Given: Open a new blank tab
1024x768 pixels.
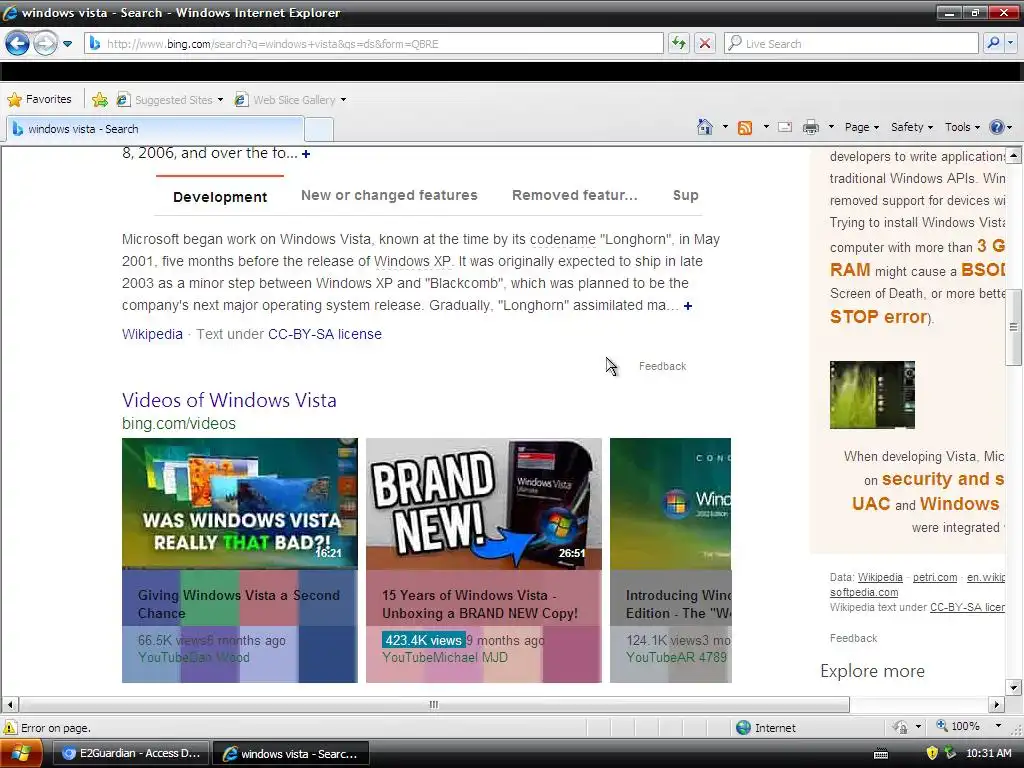Looking at the screenshot, I should click(319, 129).
